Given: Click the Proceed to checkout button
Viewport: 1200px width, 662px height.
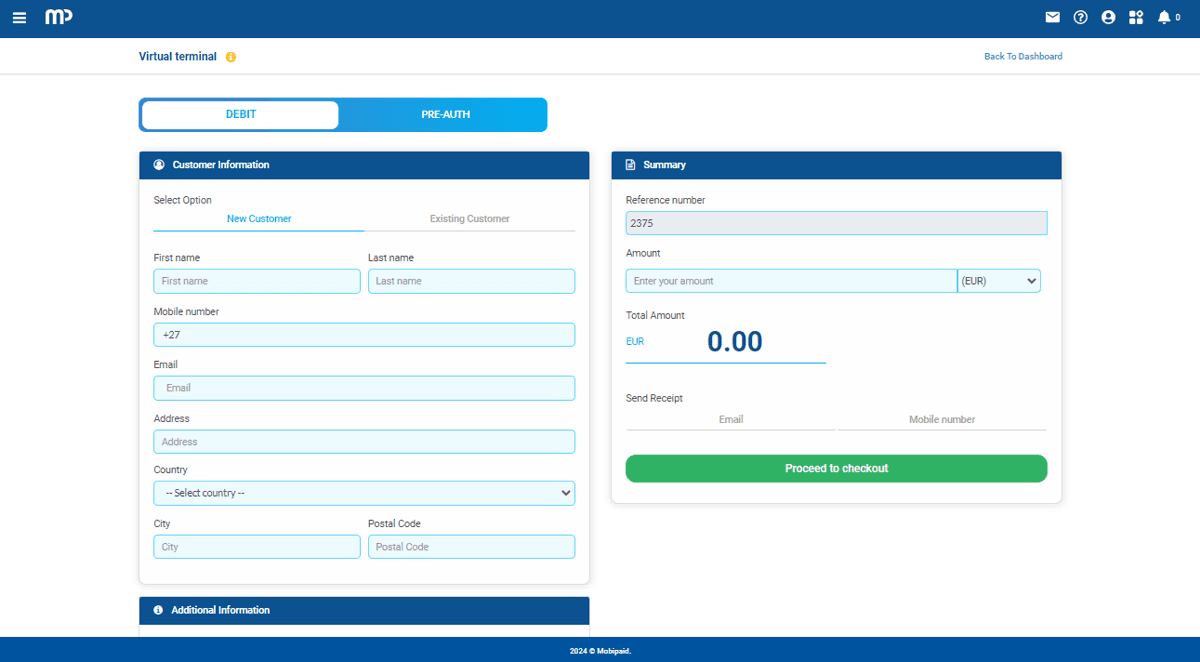Looking at the screenshot, I should click(836, 468).
